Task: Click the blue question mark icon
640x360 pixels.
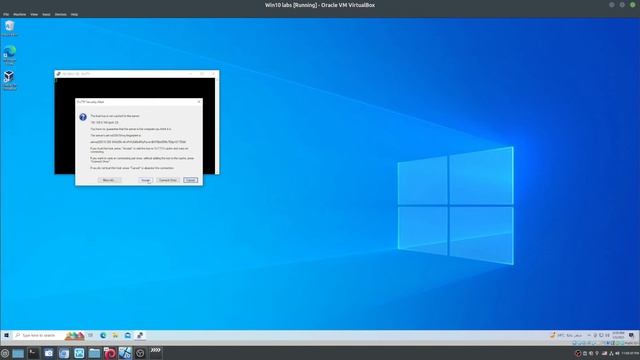Action: [x=83, y=117]
